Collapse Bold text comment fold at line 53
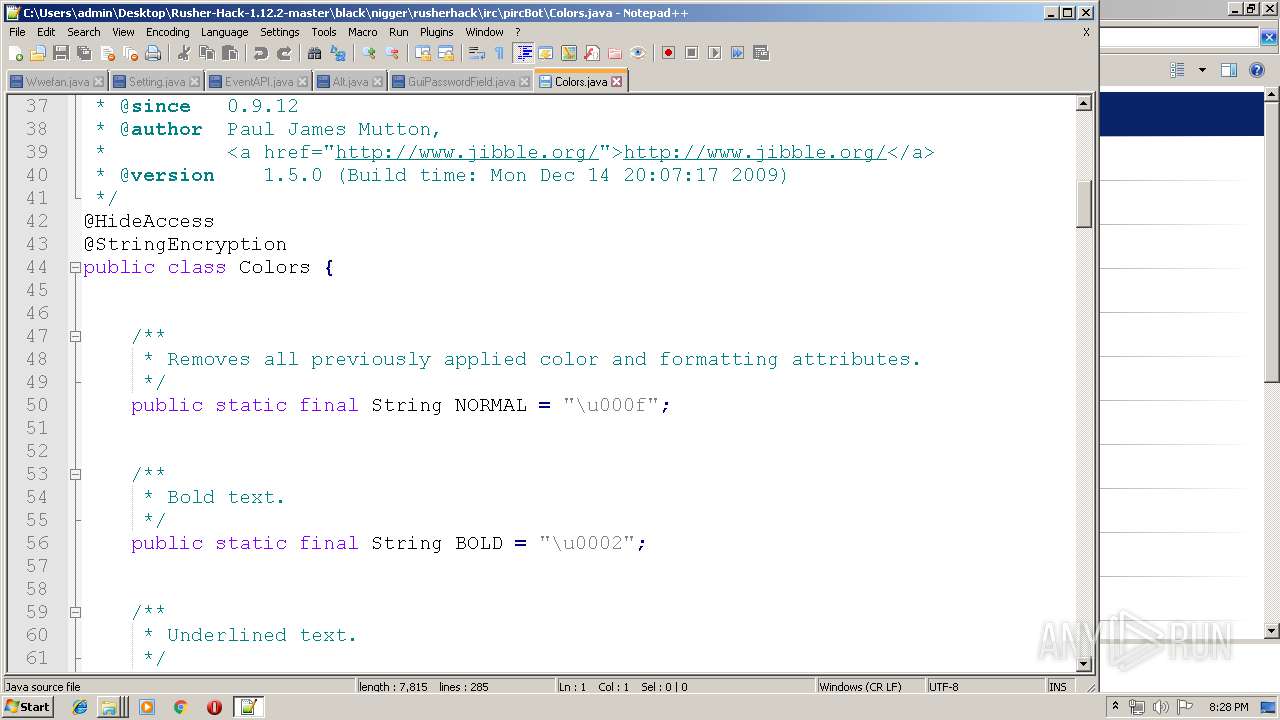 [x=75, y=474]
